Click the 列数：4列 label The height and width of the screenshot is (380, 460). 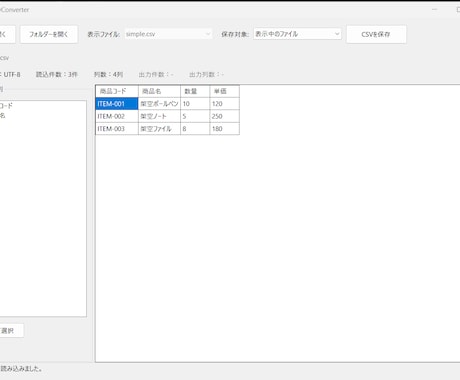coord(108,74)
